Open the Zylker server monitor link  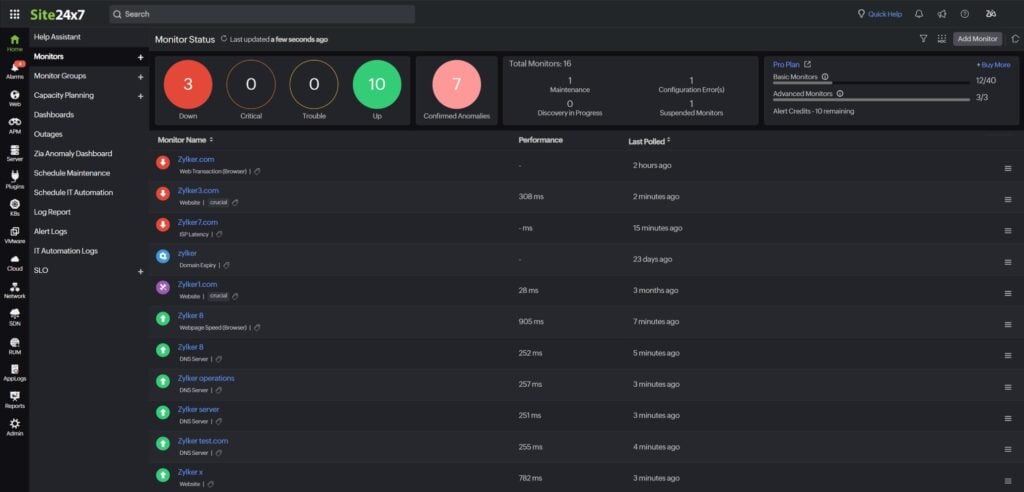[x=199, y=410]
